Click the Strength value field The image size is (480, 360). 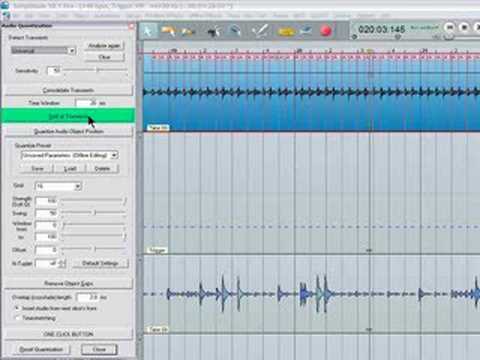pyautogui.click(x=47, y=201)
